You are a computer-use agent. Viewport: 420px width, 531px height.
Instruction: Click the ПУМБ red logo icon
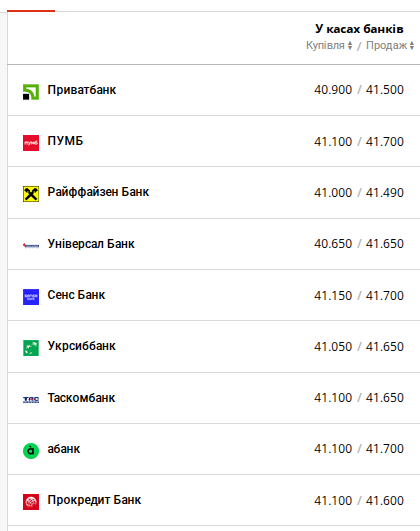31,143
